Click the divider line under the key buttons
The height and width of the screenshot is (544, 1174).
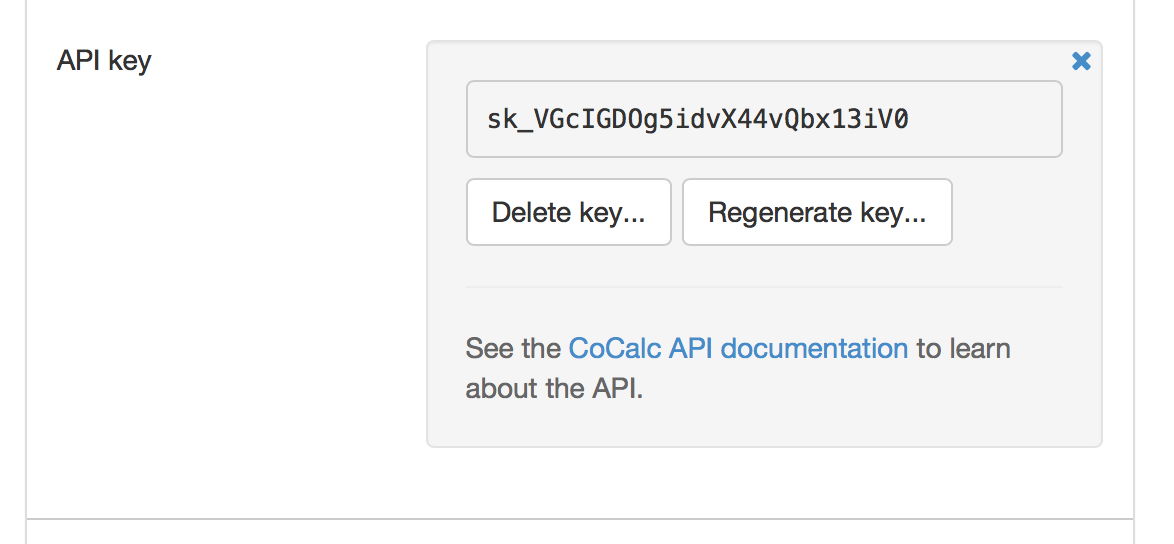coord(764,287)
